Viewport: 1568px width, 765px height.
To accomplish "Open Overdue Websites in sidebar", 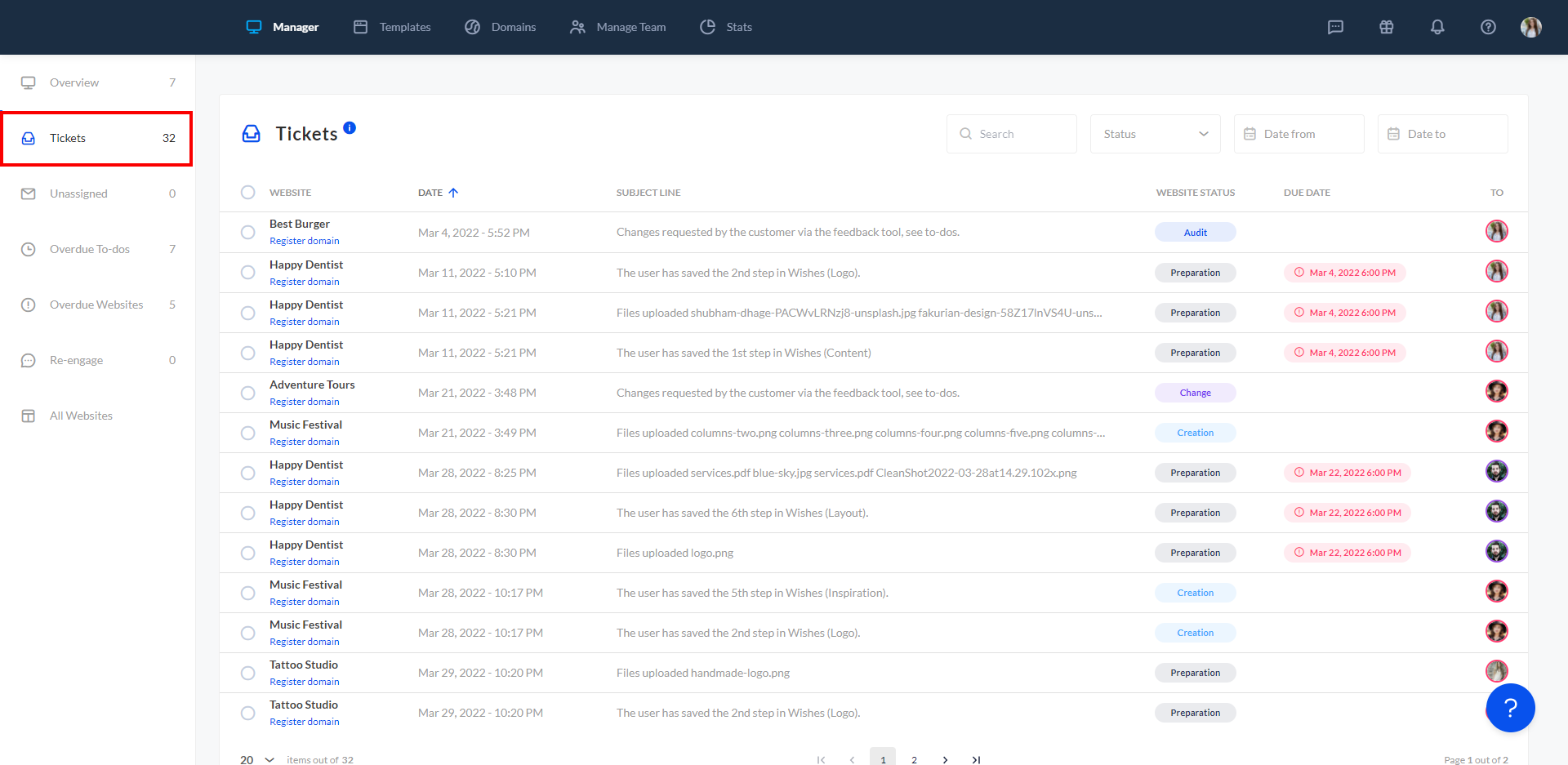I will [96, 305].
